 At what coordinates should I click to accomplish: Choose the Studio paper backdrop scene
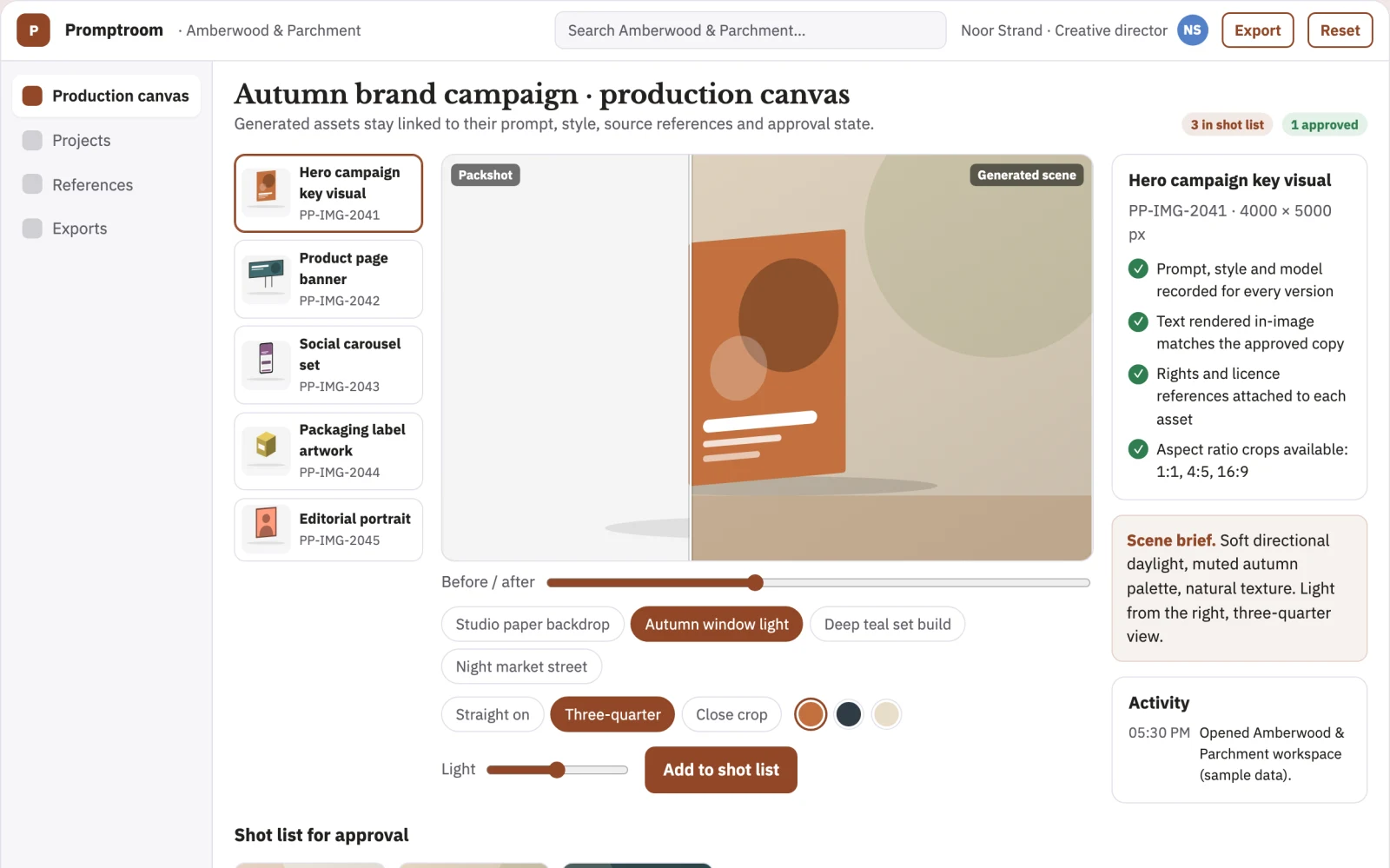533,624
